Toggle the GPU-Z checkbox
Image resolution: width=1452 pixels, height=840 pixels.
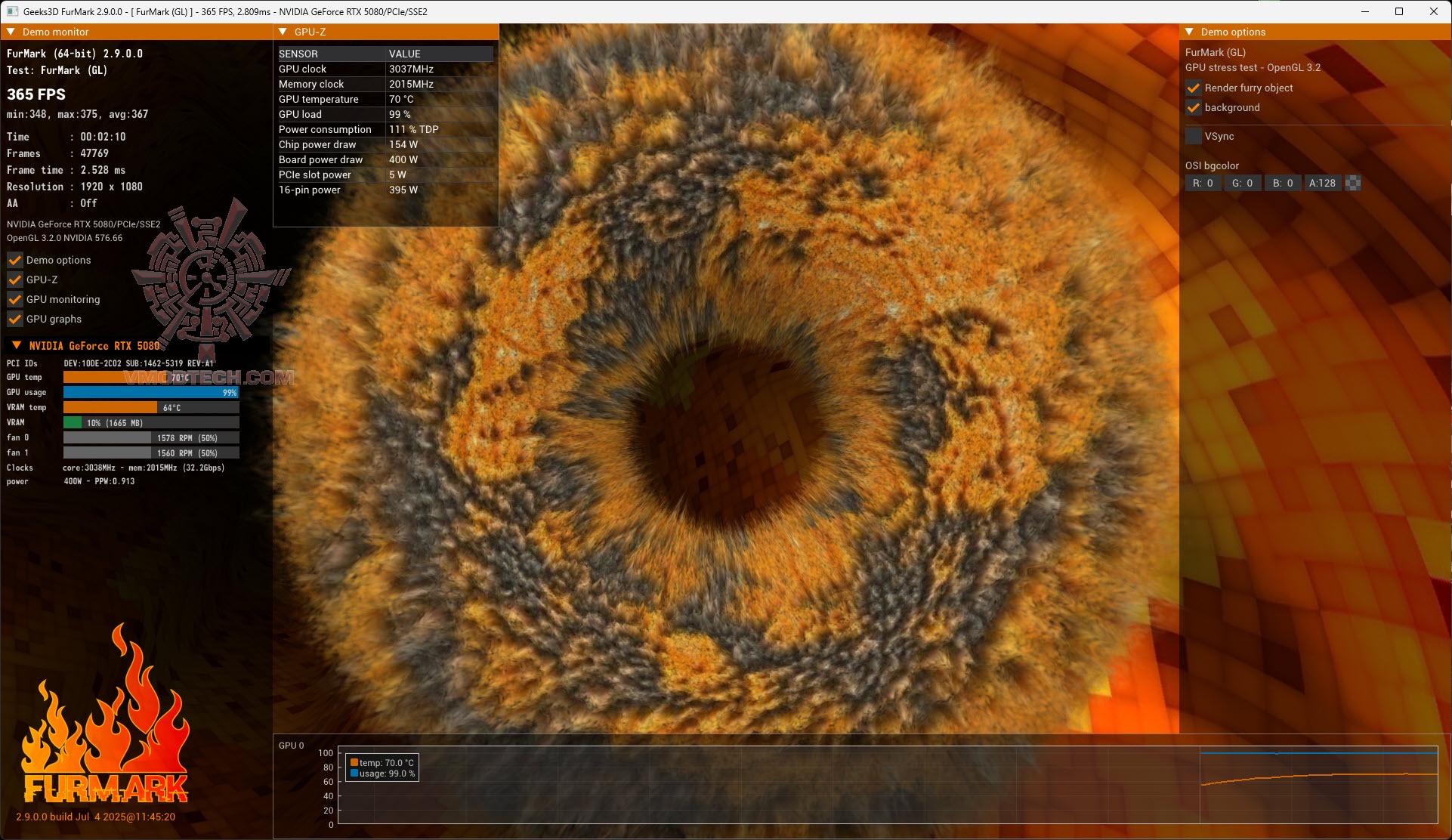pyautogui.click(x=15, y=279)
